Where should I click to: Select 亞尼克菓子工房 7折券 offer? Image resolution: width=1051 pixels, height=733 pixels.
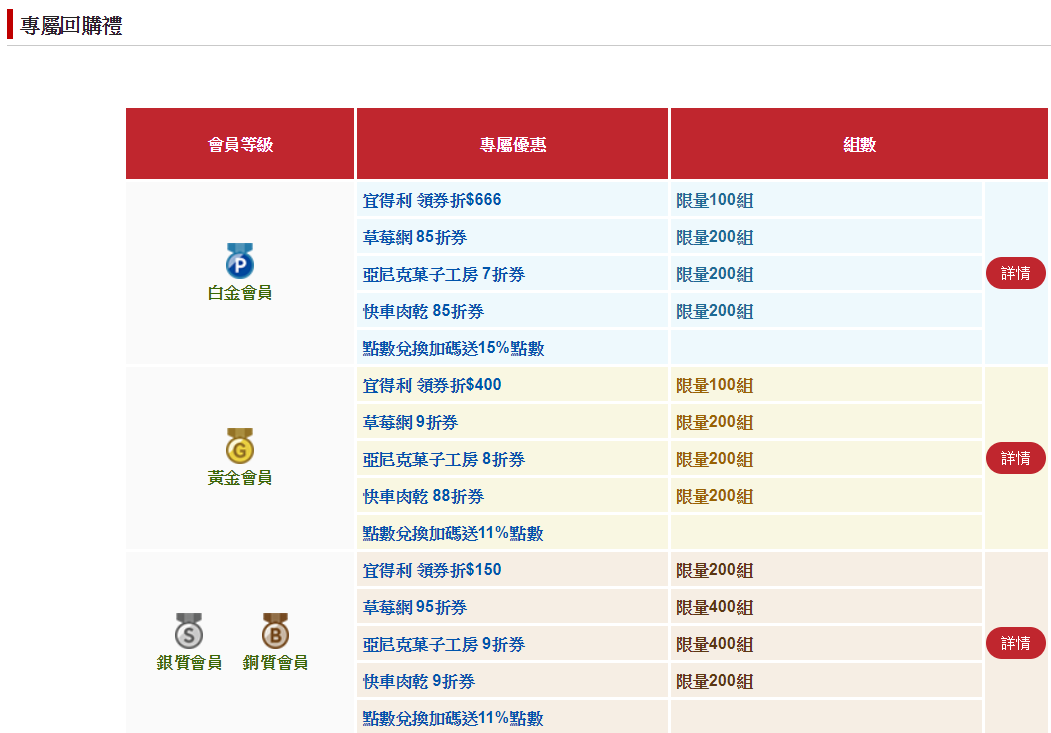[444, 275]
